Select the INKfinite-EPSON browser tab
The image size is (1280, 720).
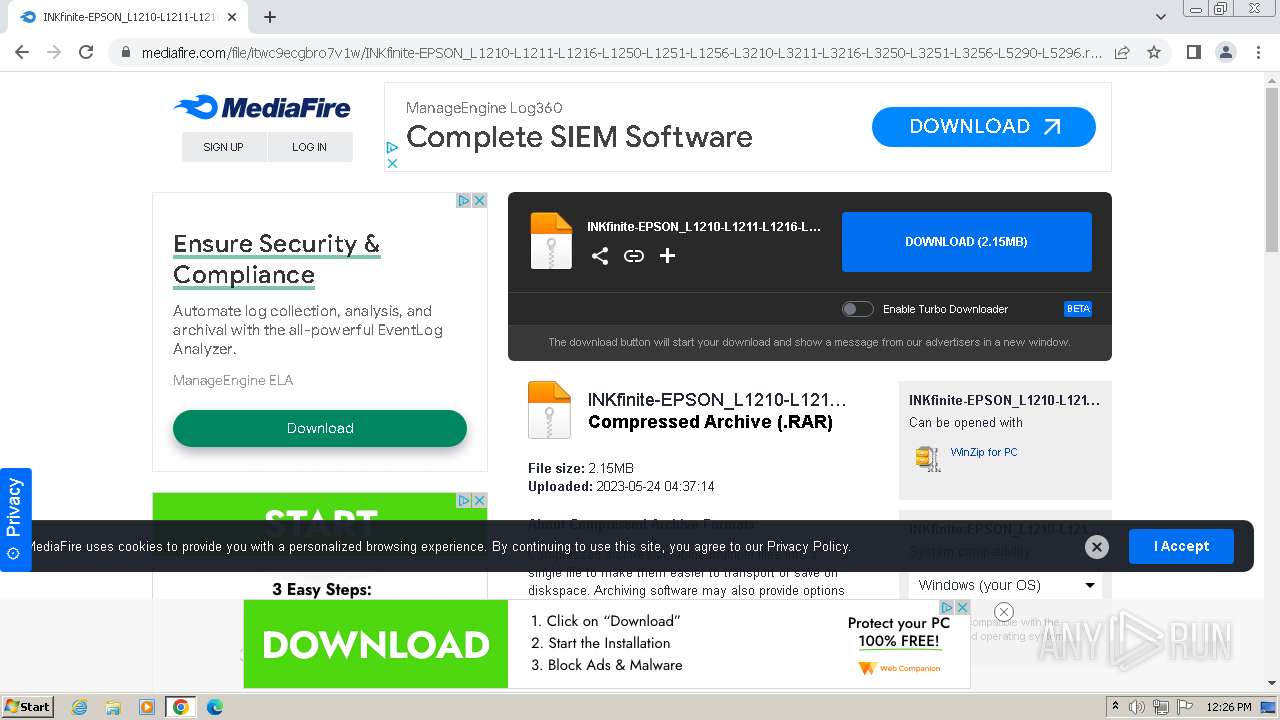click(130, 17)
